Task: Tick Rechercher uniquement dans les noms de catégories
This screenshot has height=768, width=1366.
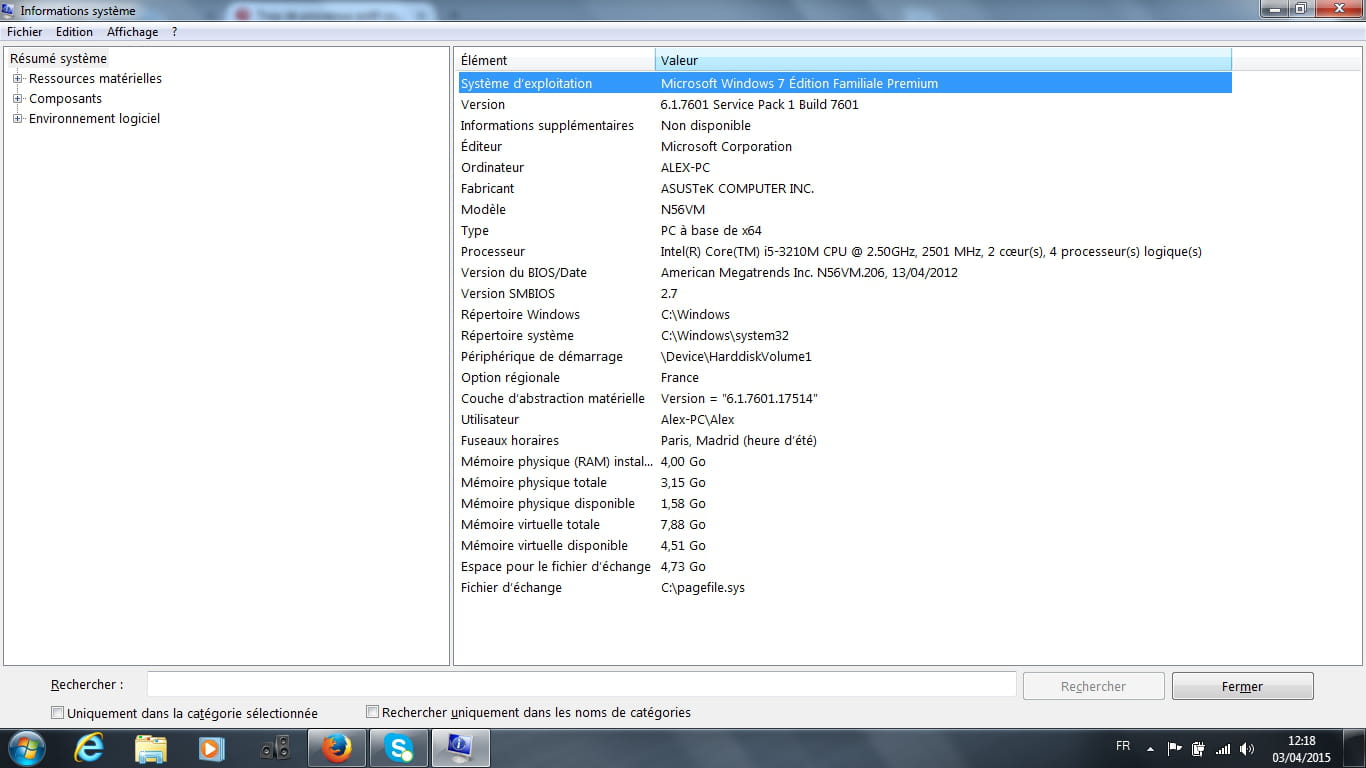Action: (x=372, y=712)
